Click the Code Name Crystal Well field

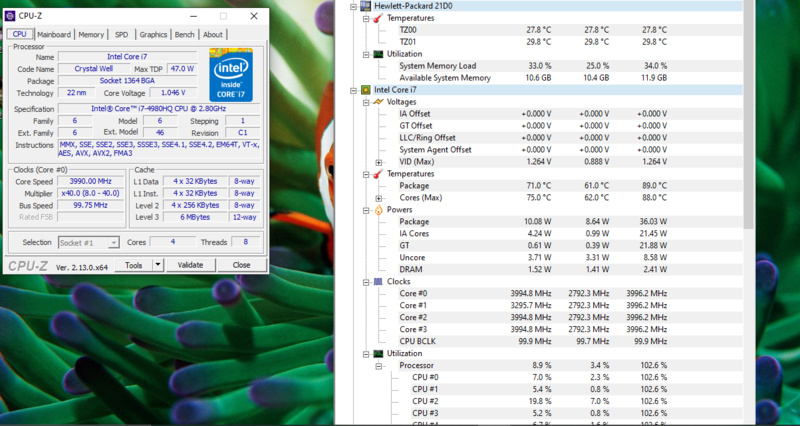94,68
